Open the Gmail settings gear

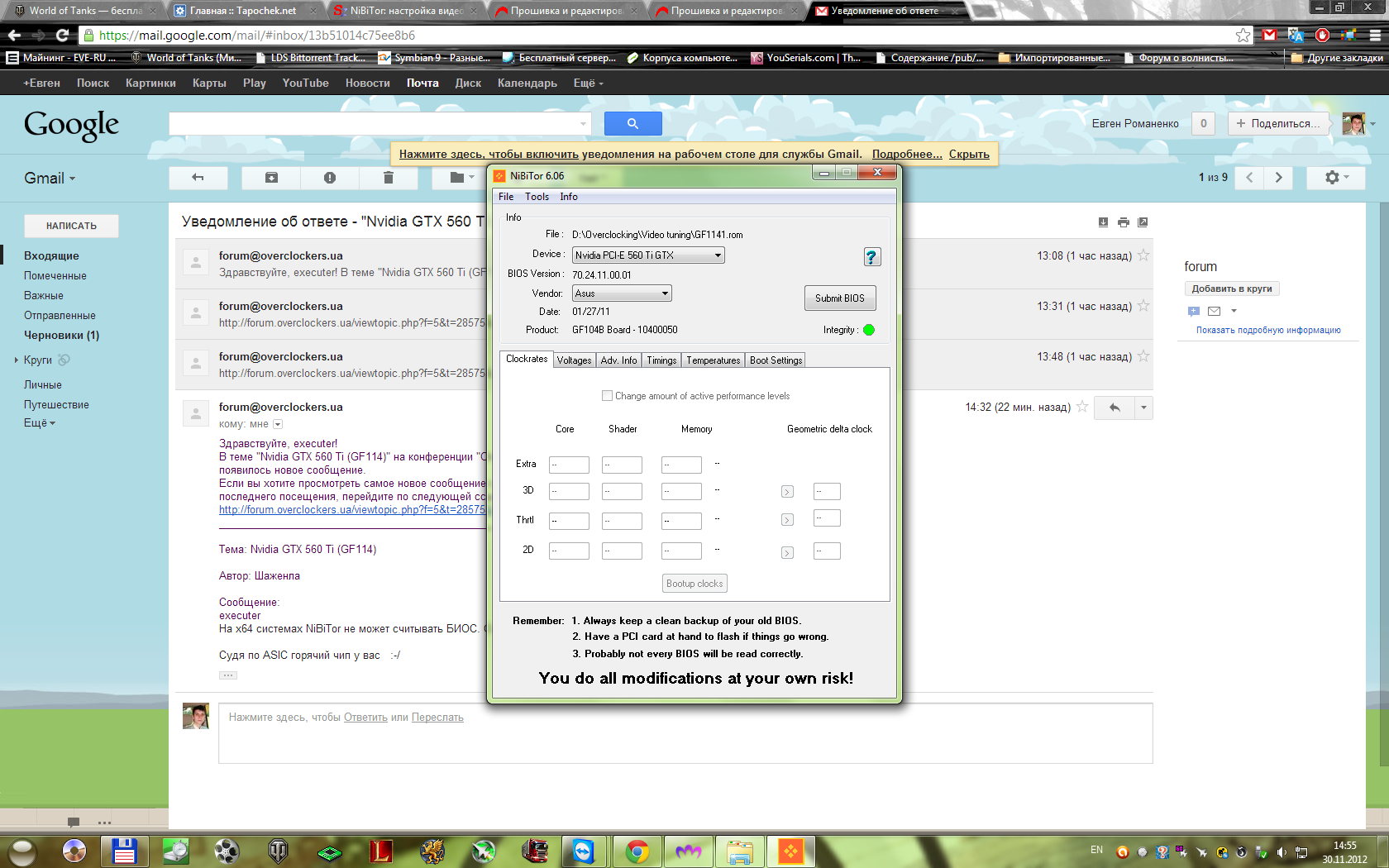pos(1335,178)
